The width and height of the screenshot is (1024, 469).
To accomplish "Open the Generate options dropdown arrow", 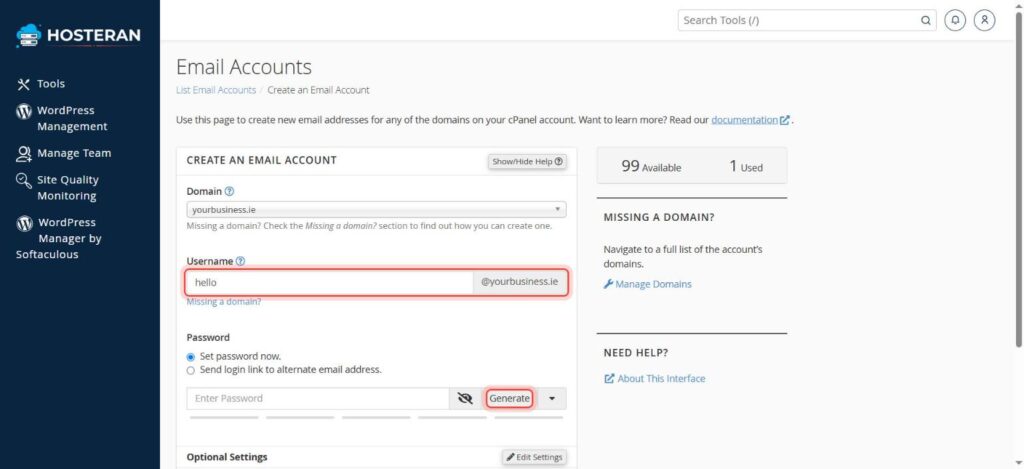I will point(552,398).
